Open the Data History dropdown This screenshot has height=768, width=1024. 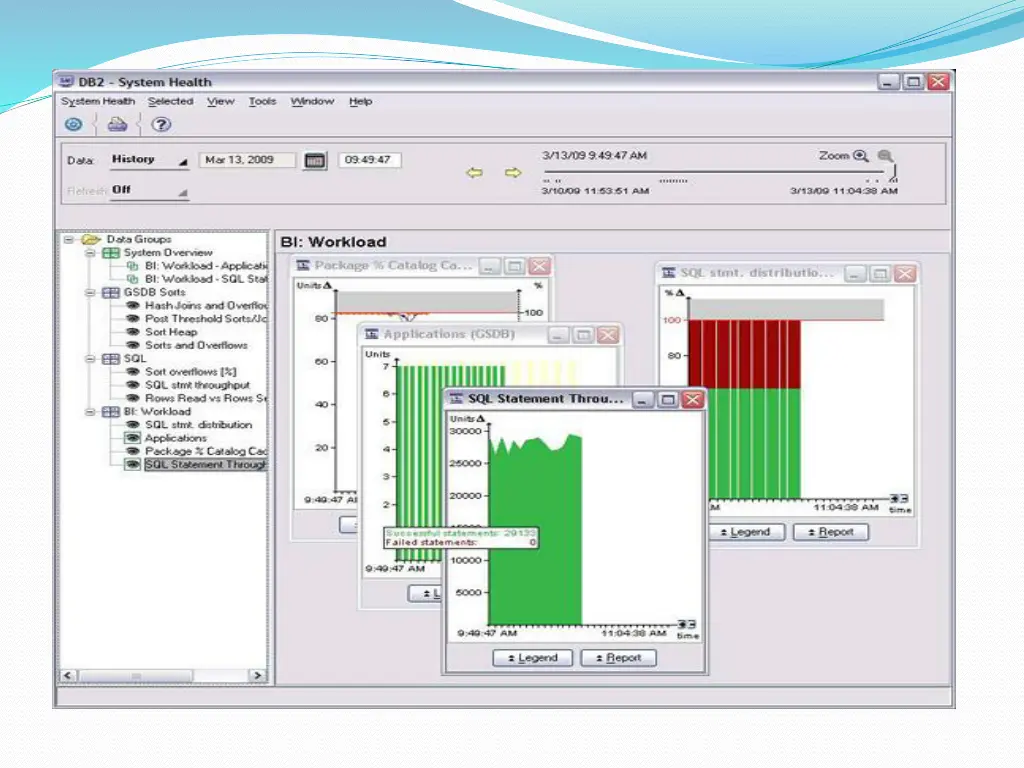[x=150, y=160]
